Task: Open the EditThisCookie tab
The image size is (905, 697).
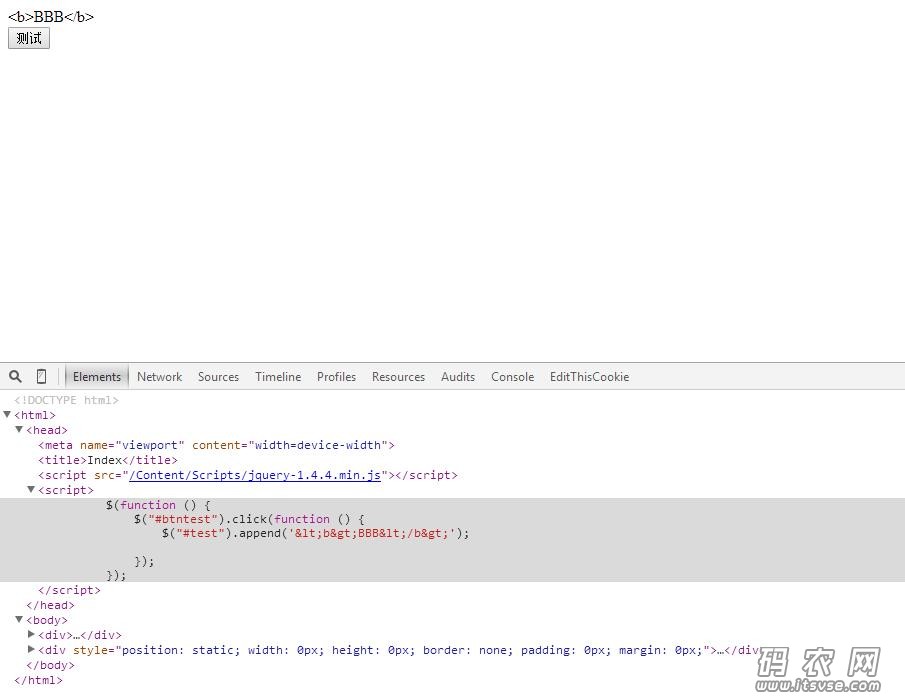Action: click(x=589, y=377)
